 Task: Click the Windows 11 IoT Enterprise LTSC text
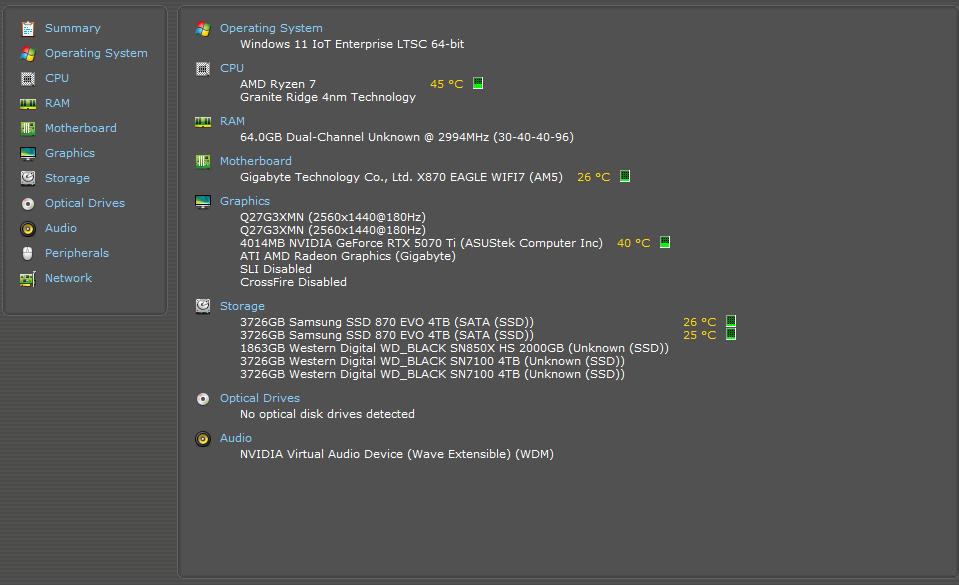point(352,44)
